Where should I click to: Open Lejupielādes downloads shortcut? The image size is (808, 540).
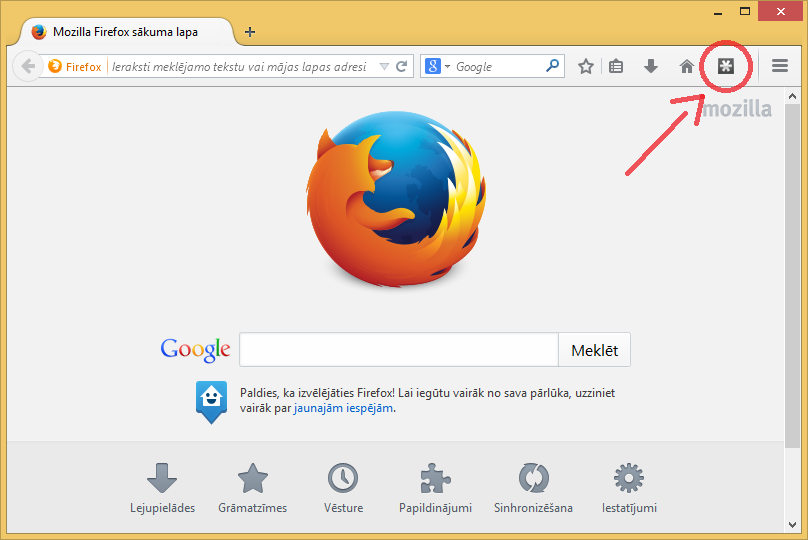tap(162, 488)
